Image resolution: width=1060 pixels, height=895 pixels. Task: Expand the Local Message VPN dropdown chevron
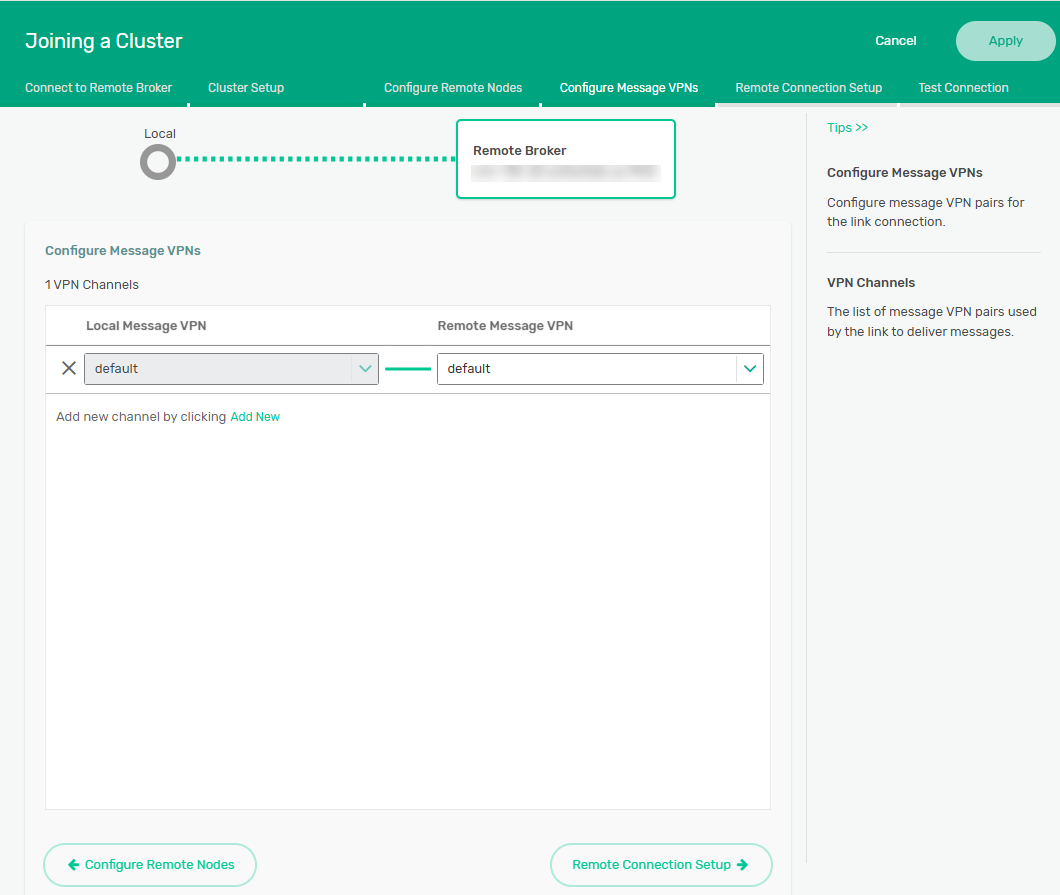click(x=365, y=368)
